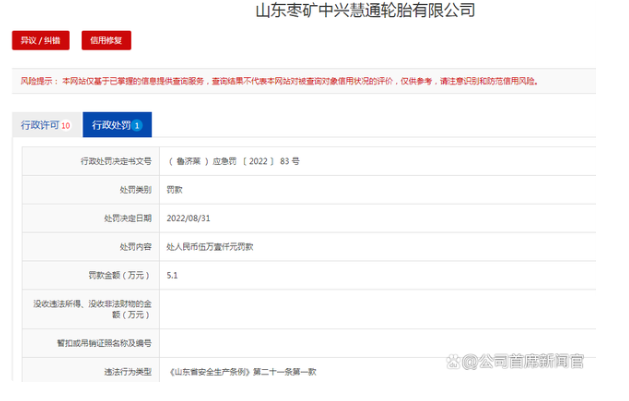Click the fine amount value 5.1
This screenshot has width=629, height=401.
coord(172,275)
